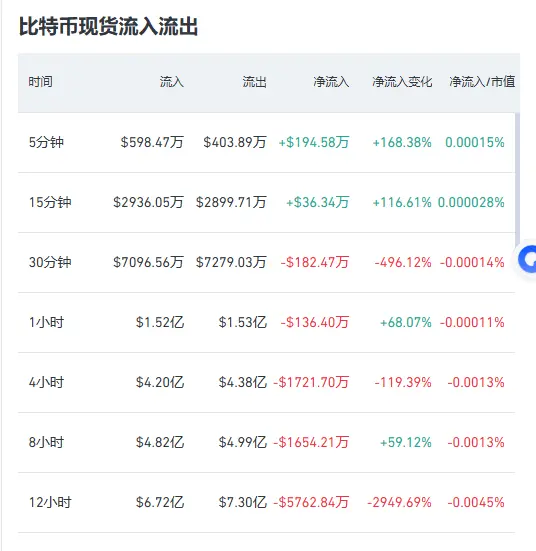Click net change -2949.69%

coord(399,502)
